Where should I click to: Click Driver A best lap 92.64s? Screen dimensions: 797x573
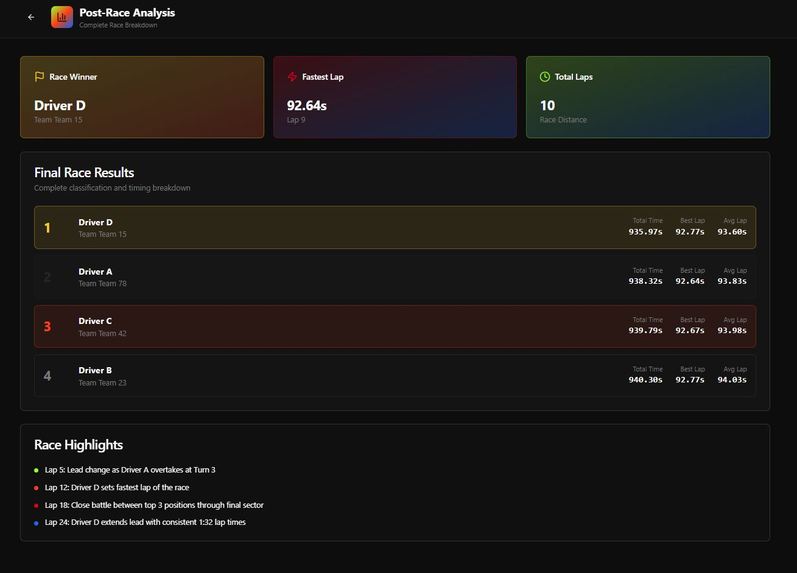tap(690, 281)
